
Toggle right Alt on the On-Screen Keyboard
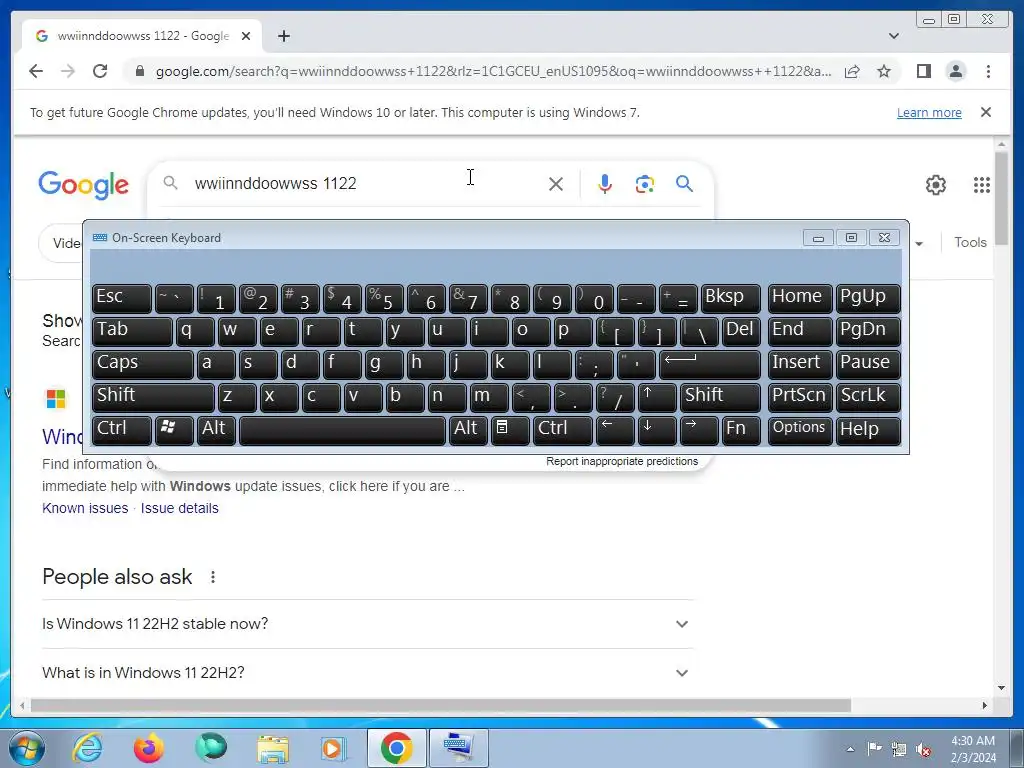pos(468,430)
